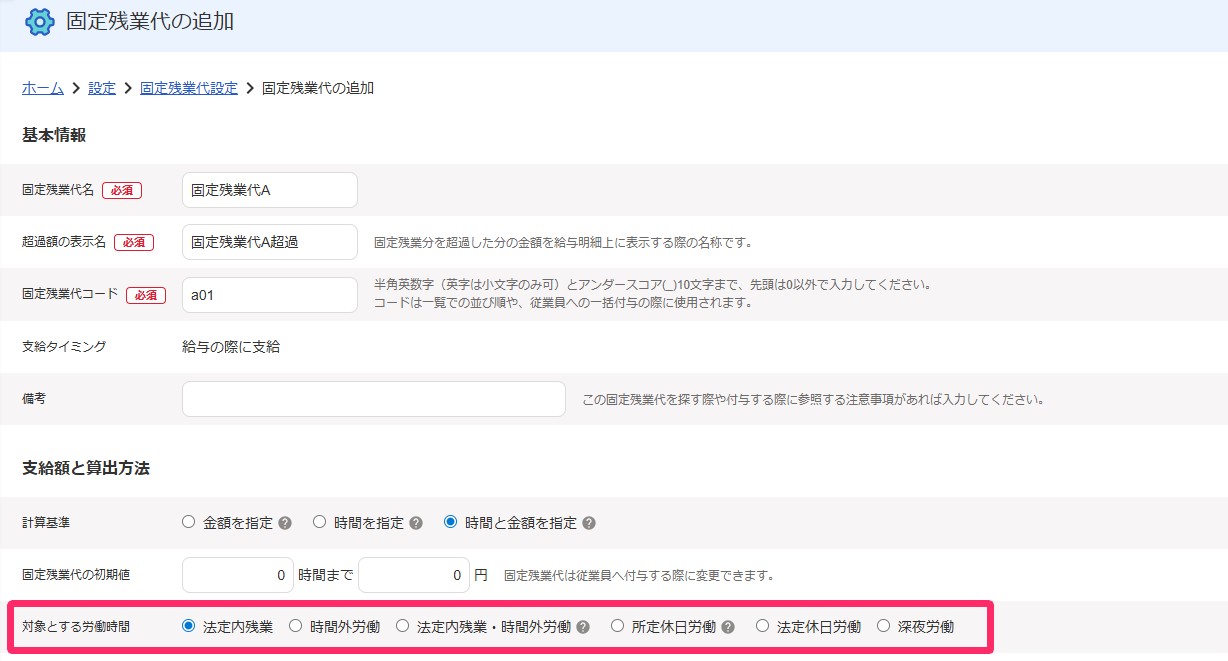Click the 対象とする労働時間 label
Screen dimensions: 1228x661
point(76,628)
